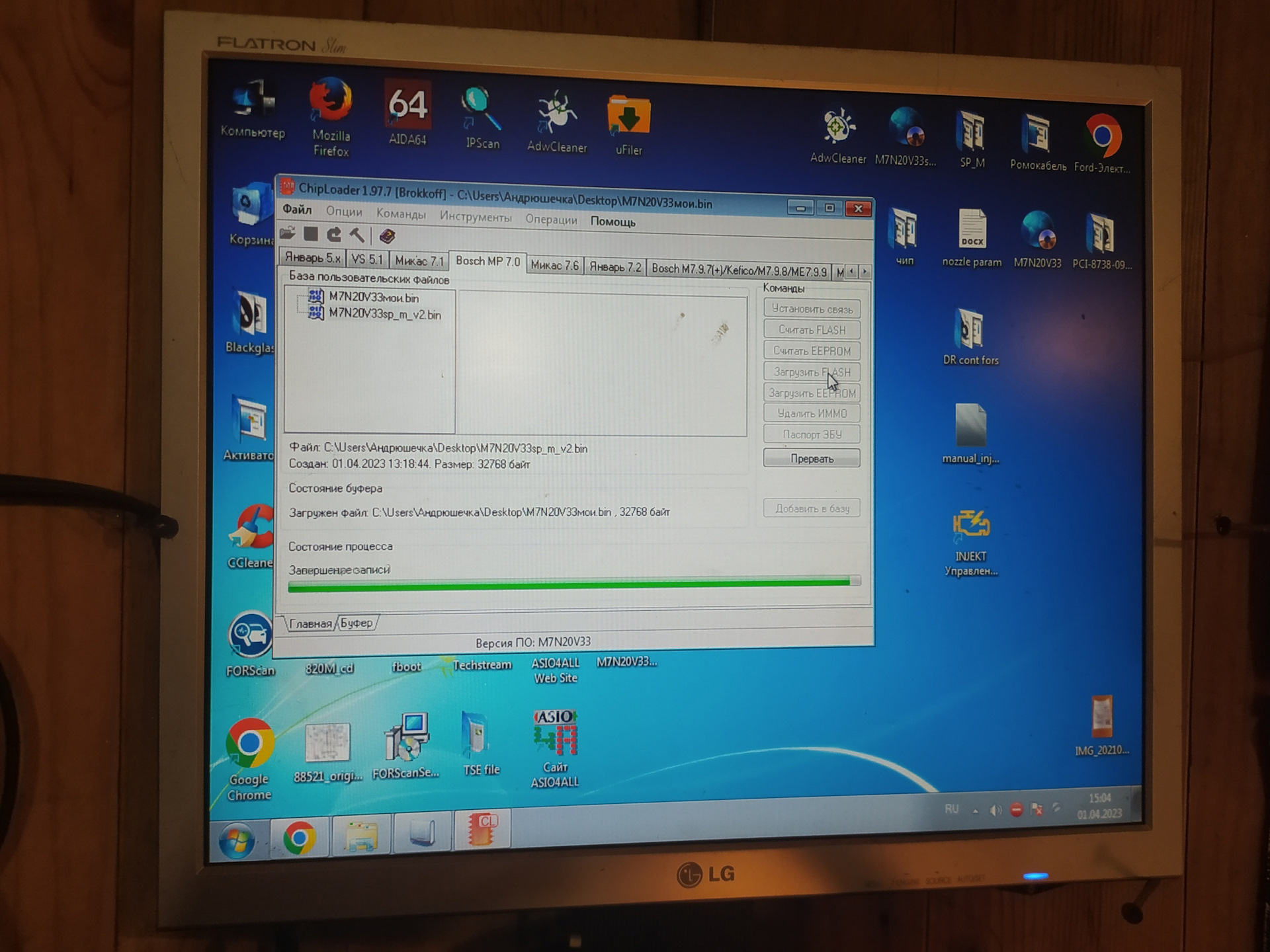Click the open file toolbar icon
Screen dimensions: 1270x952
pyautogui.click(x=287, y=233)
